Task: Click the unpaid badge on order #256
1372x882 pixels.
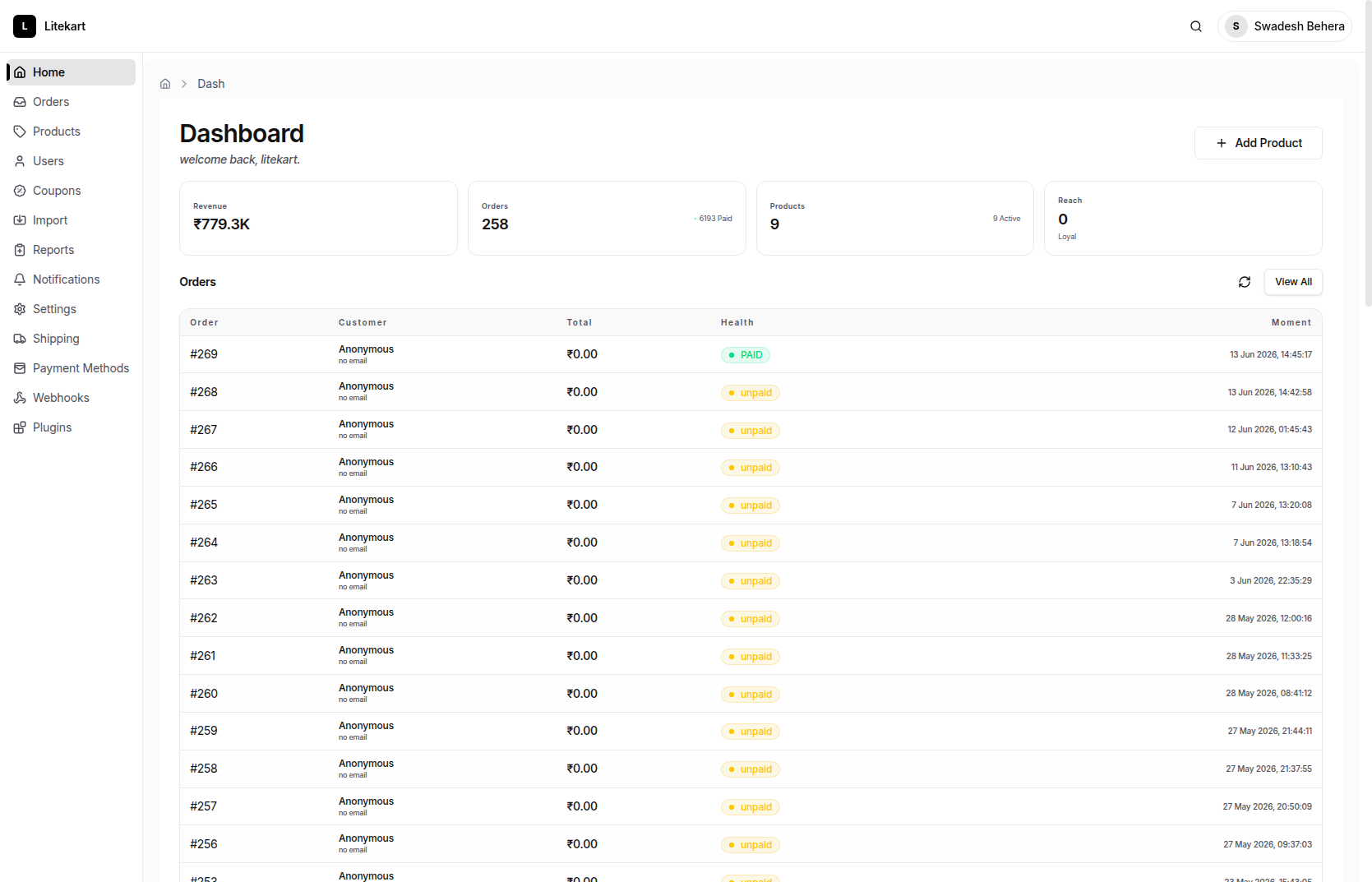Action: [x=751, y=845]
